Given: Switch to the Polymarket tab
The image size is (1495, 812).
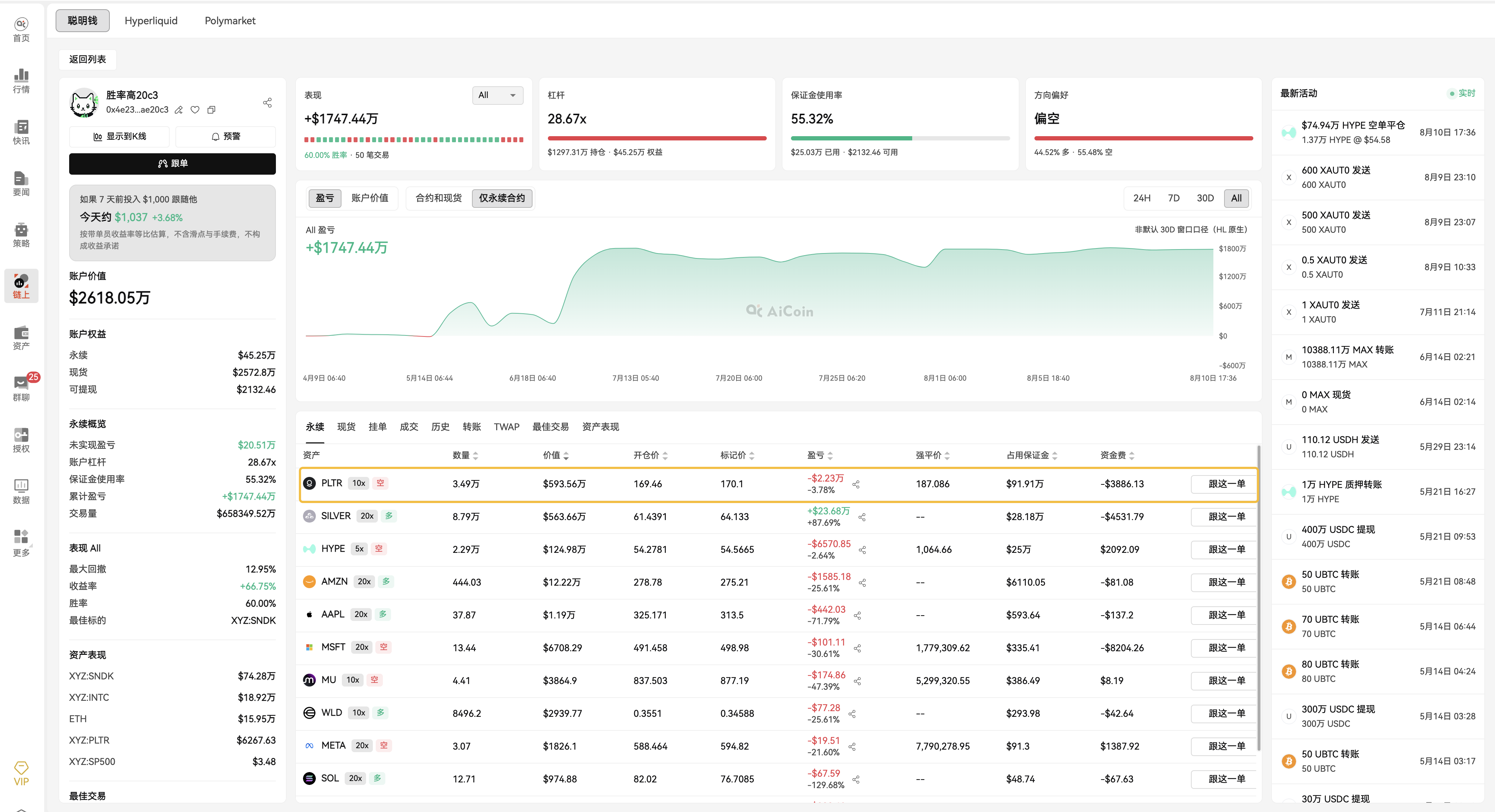Looking at the screenshot, I should (x=230, y=21).
